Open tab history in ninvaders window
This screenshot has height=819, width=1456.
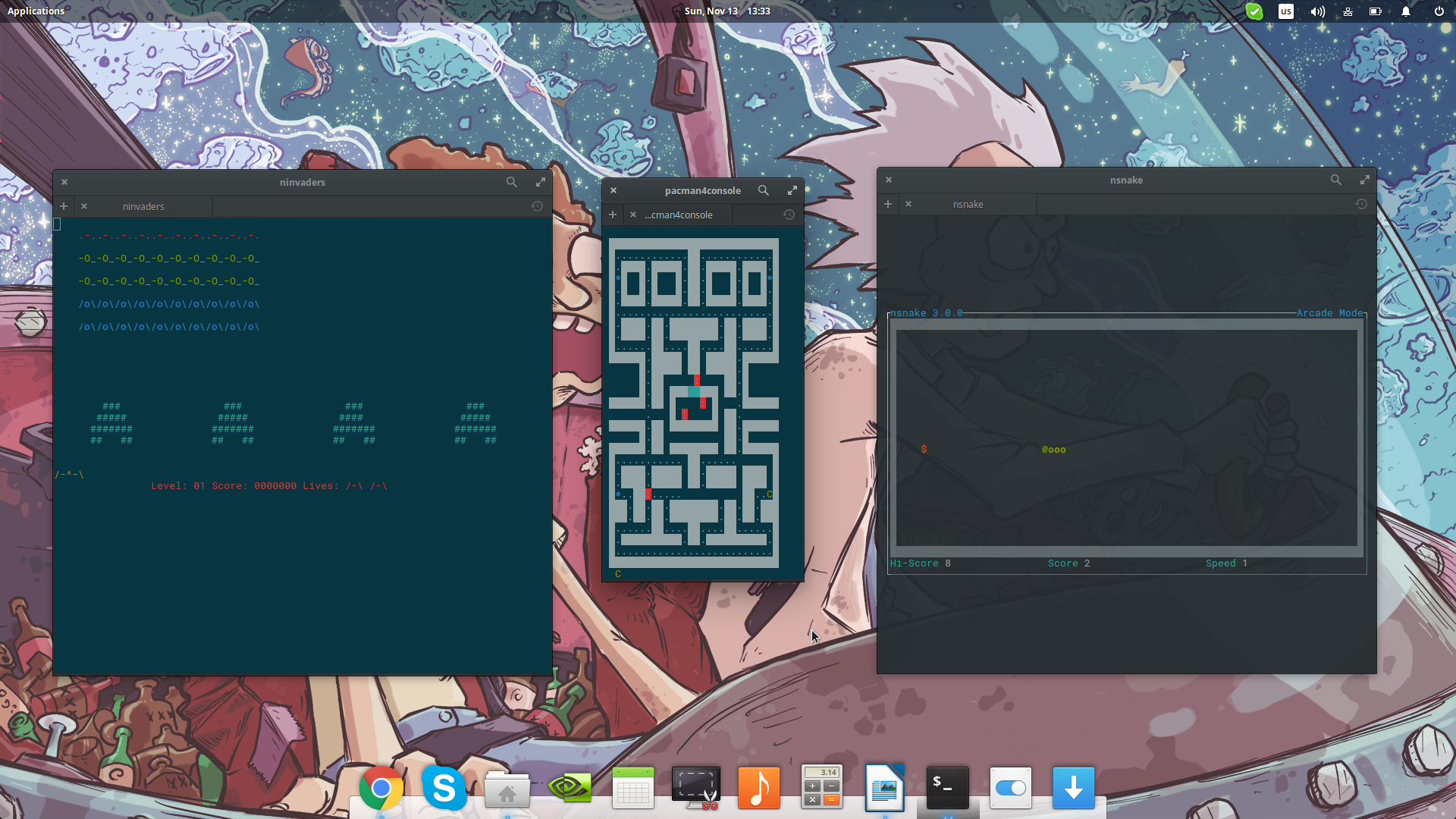[537, 206]
